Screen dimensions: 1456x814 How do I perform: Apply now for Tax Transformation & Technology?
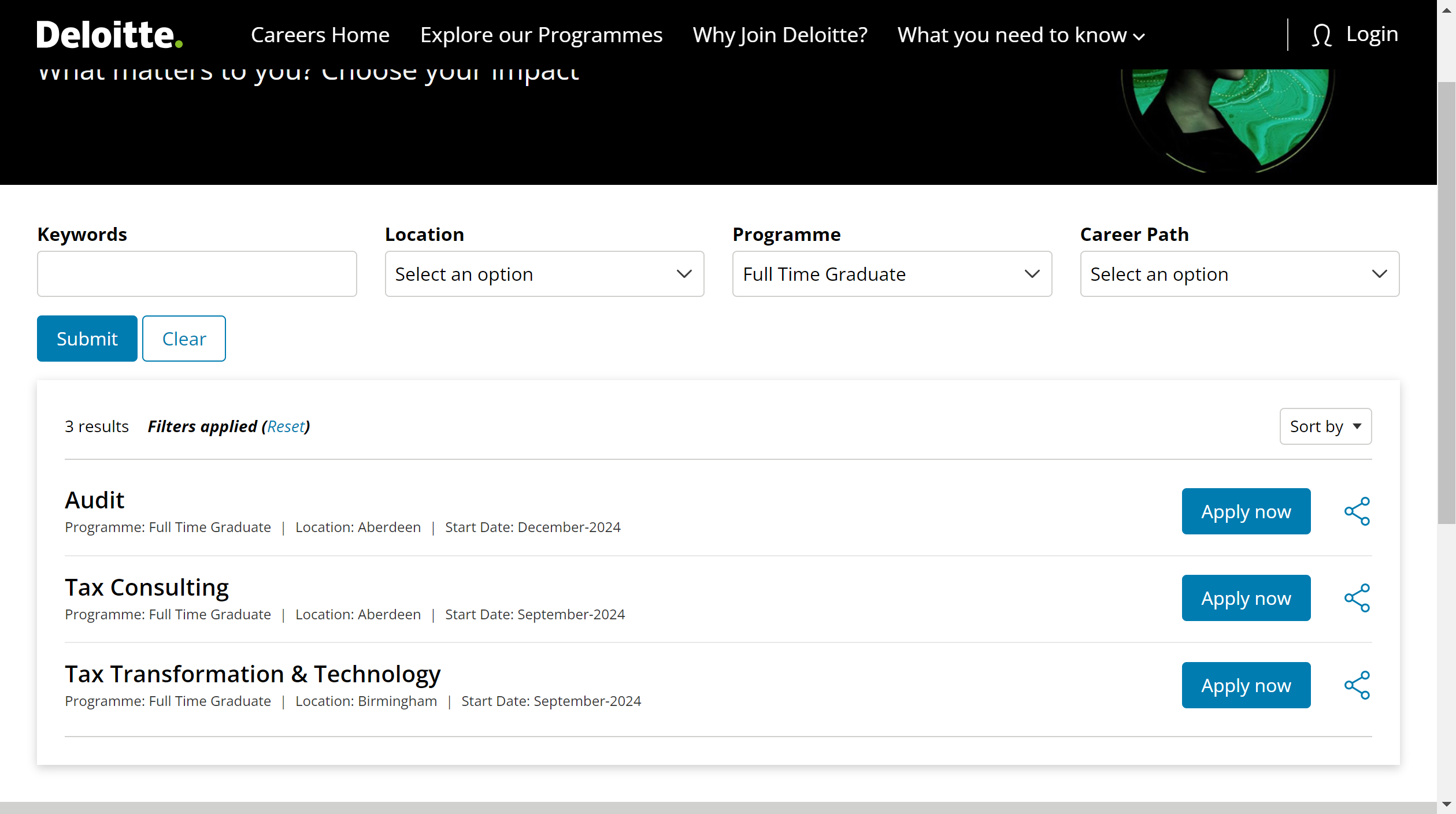(x=1246, y=685)
